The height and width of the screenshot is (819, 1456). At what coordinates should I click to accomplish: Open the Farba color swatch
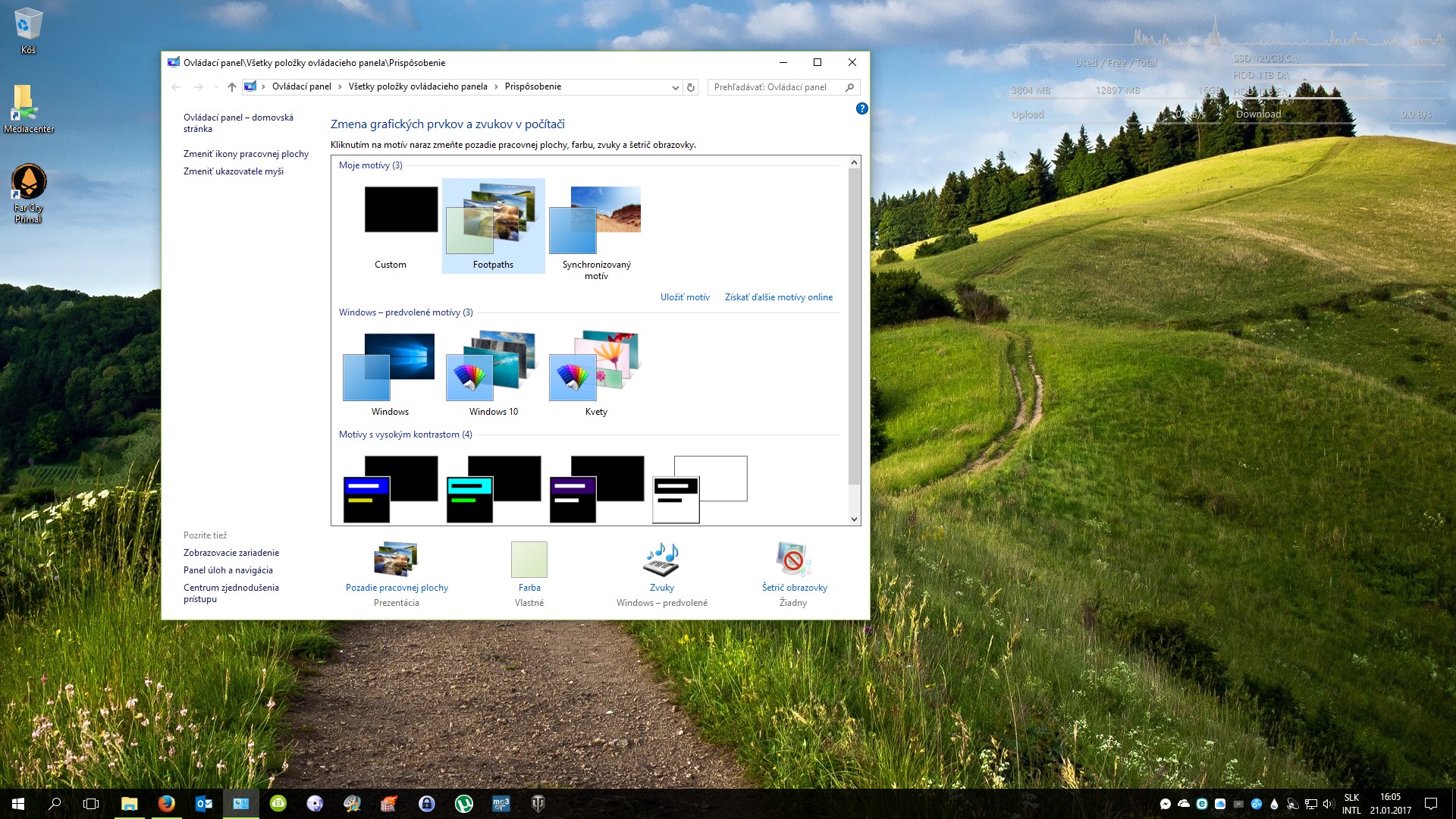(x=529, y=560)
